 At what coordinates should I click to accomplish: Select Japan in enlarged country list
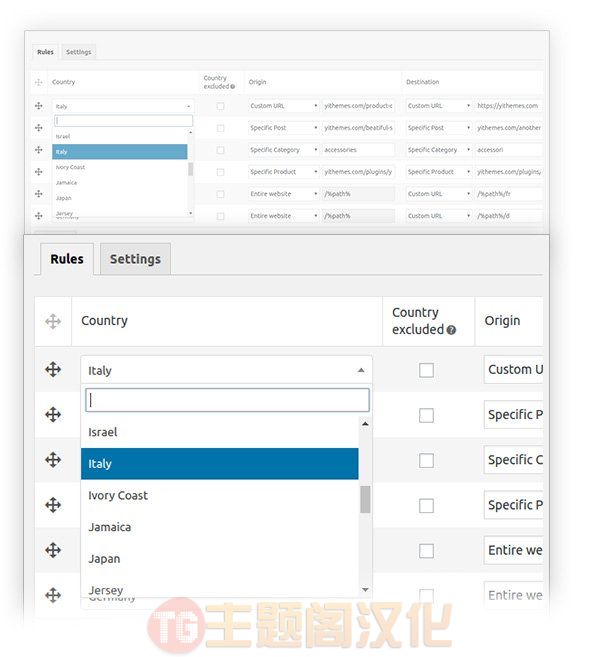[220, 559]
